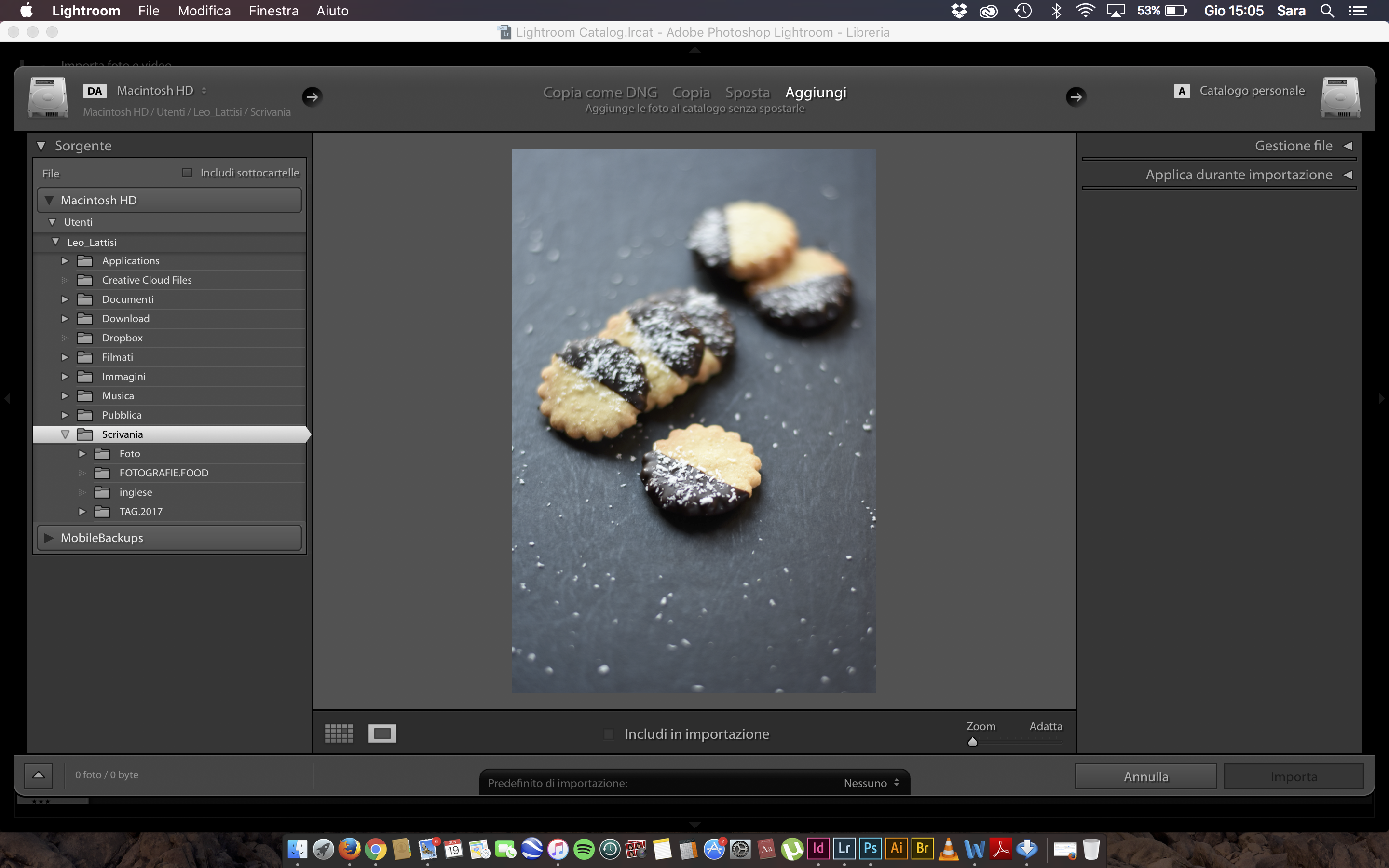Collapse the Utenti folder
The width and height of the screenshot is (1389, 868).
(x=52, y=222)
